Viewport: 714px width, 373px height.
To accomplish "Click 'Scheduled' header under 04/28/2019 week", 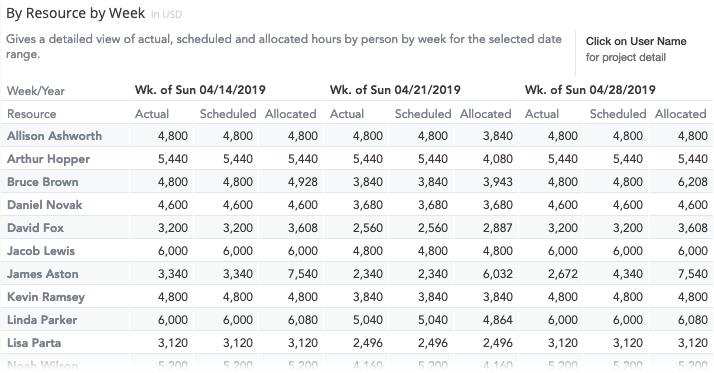I will point(617,114).
